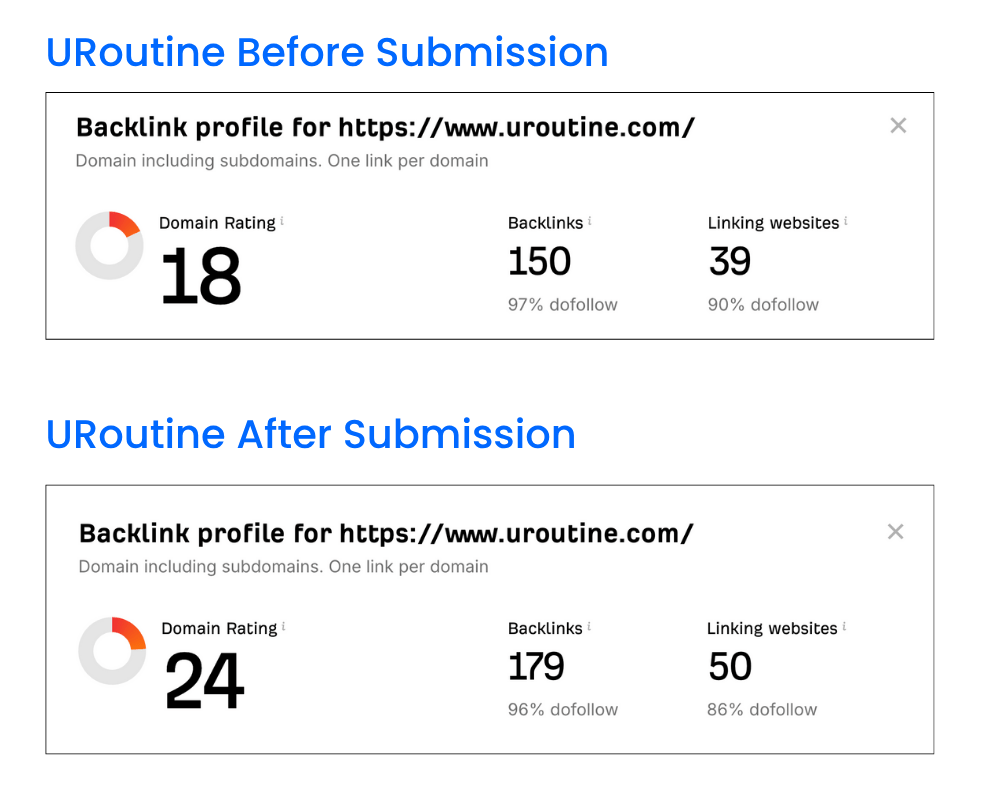985x797 pixels.
Task: Click the Backlinks info icon in top panel
Action: pyautogui.click(x=589, y=221)
